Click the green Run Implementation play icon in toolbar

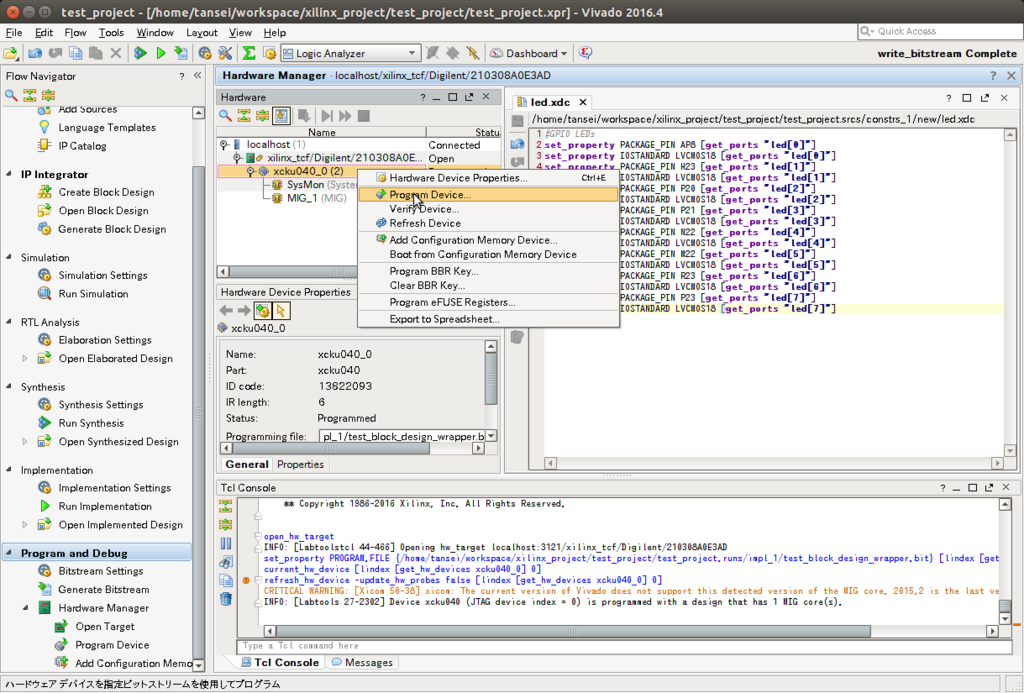pyautogui.click(x=161, y=54)
